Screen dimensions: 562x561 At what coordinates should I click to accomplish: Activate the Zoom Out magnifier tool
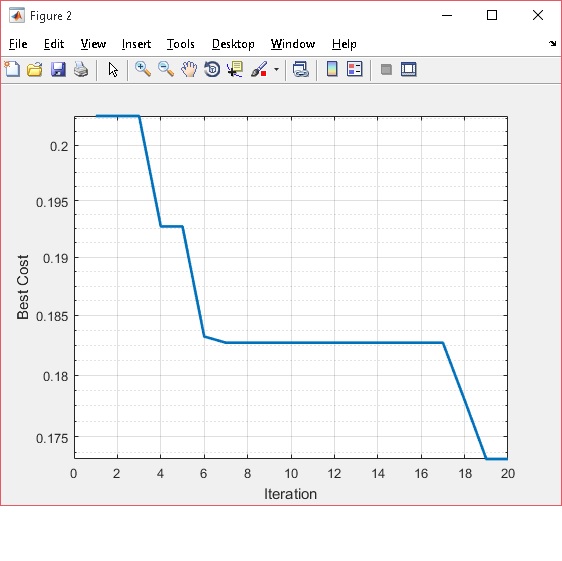pos(166,69)
